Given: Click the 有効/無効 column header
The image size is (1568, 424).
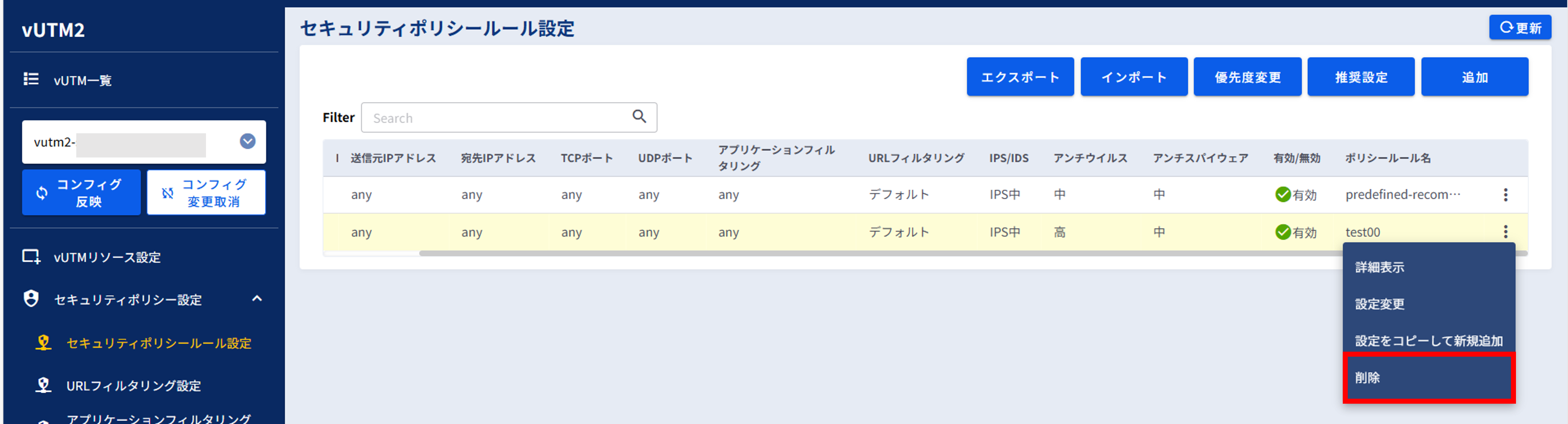Looking at the screenshot, I should (x=1296, y=158).
